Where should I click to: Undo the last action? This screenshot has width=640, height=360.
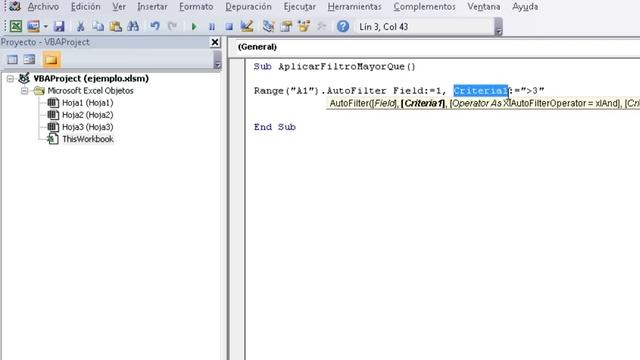tap(155, 27)
